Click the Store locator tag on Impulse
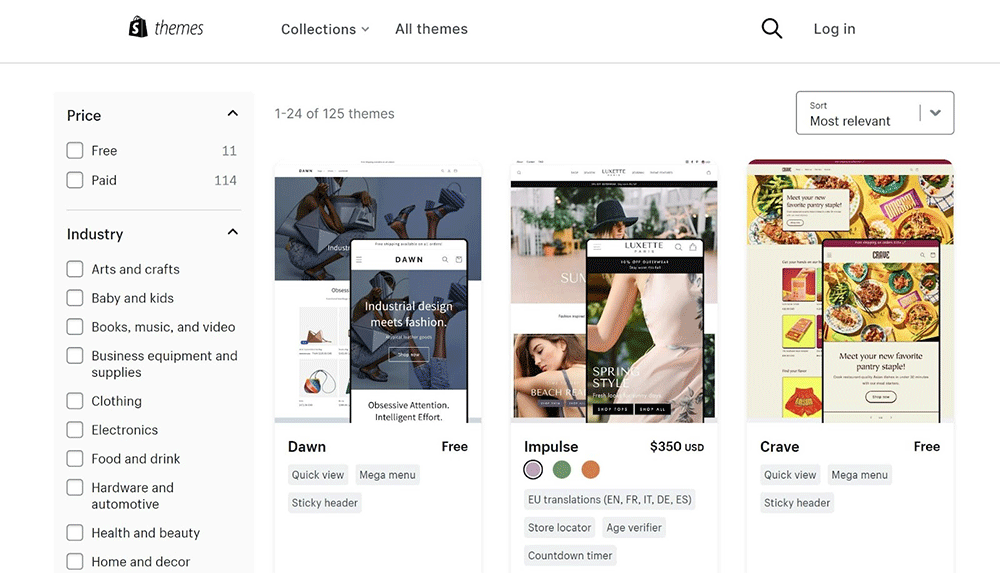1000x573 pixels. pos(560,528)
